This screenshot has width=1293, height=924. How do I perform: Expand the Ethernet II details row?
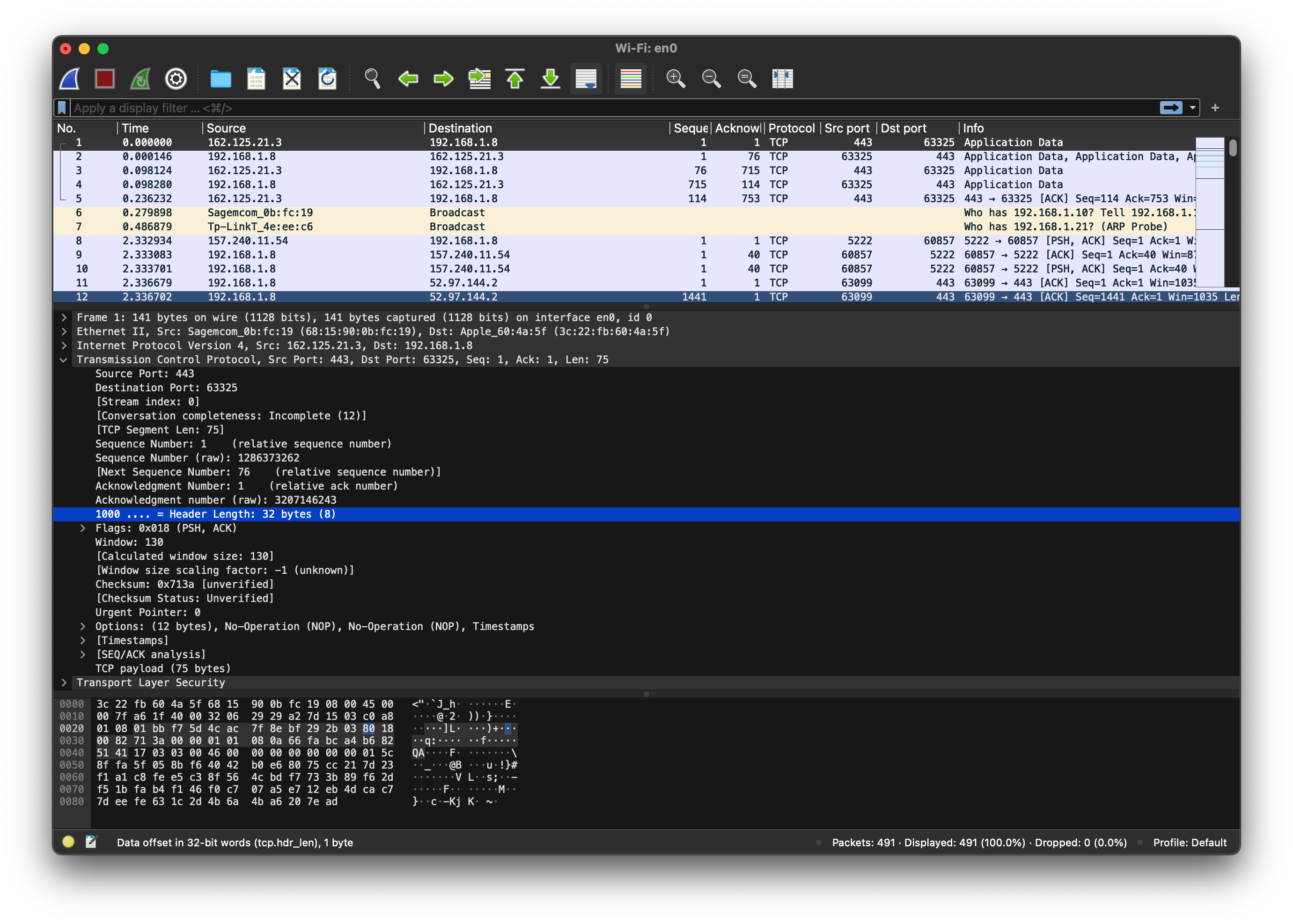coord(64,332)
